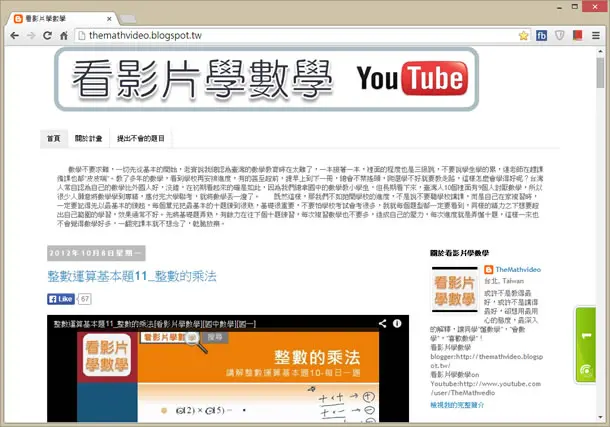Reload the page with the refresh icon
This screenshot has height=427, width=610.
(47, 36)
